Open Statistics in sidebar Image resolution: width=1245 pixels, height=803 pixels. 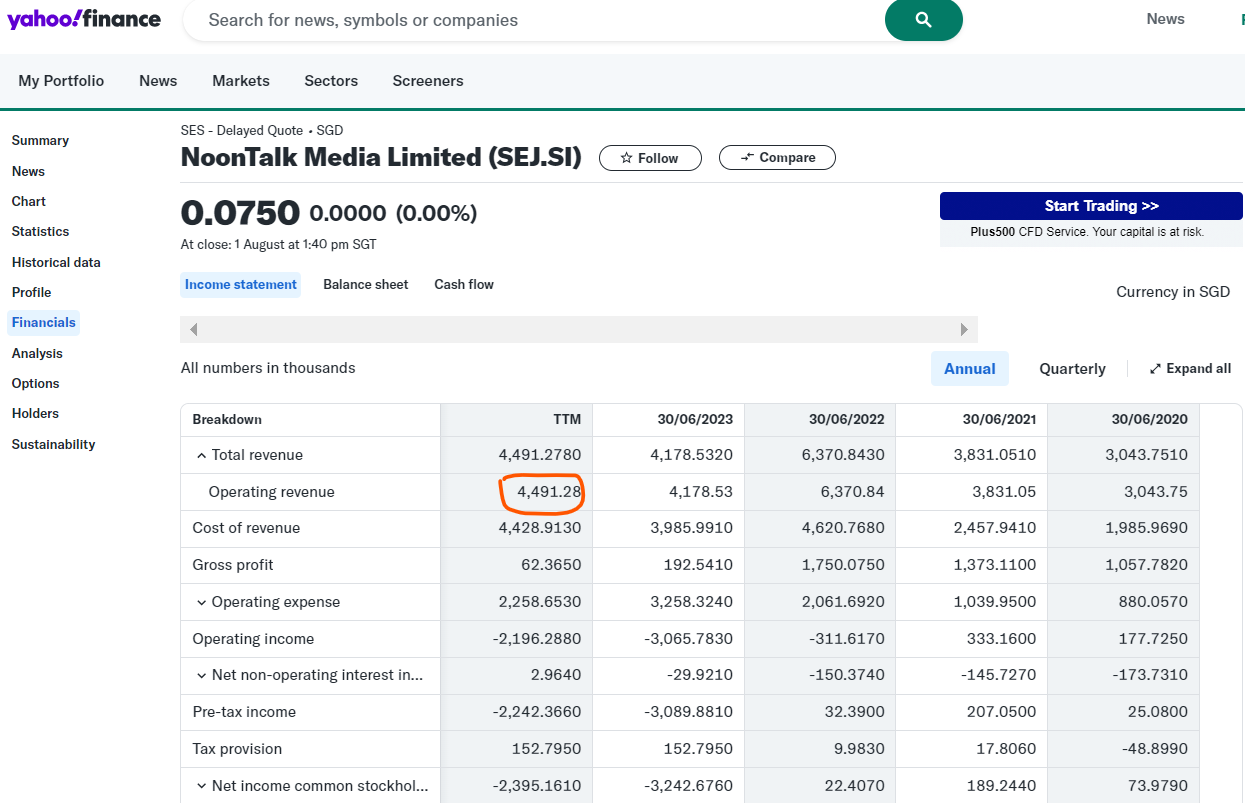(x=40, y=231)
